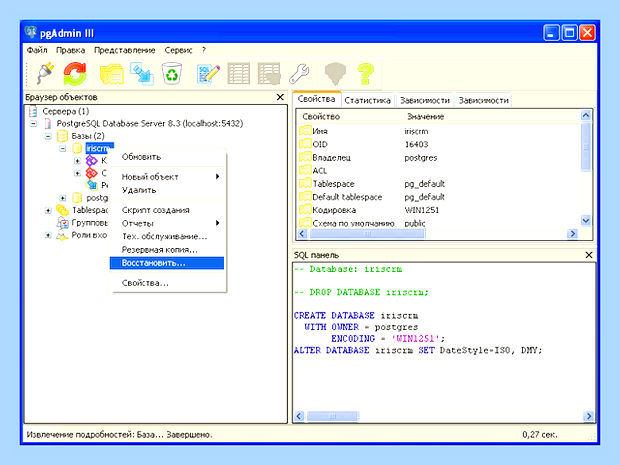Screen dimensions: 620x465
Task: Click the Свойство column header
Action: point(321,117)
